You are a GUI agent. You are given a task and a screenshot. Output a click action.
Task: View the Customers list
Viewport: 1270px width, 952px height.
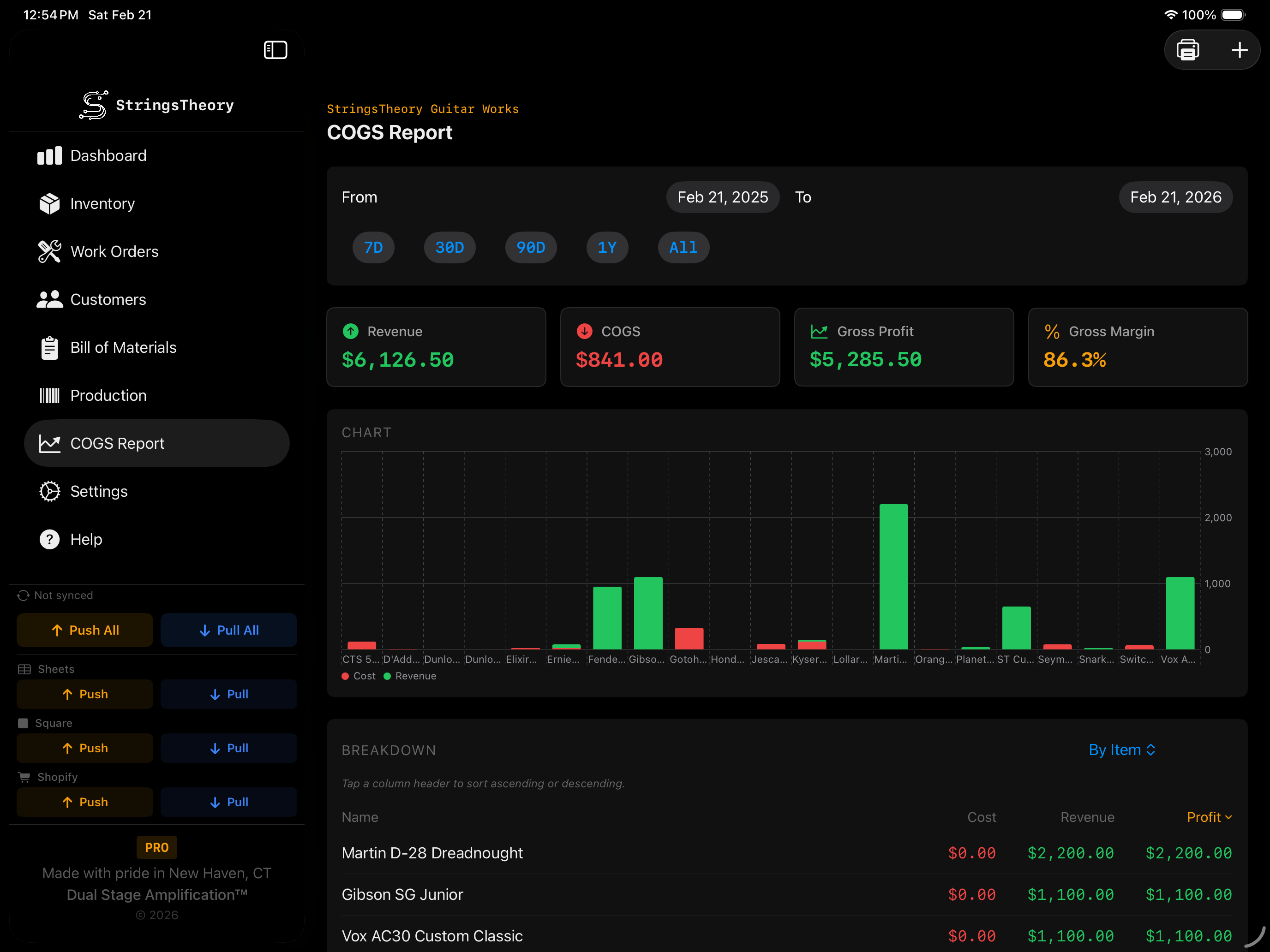click(108, 299)
